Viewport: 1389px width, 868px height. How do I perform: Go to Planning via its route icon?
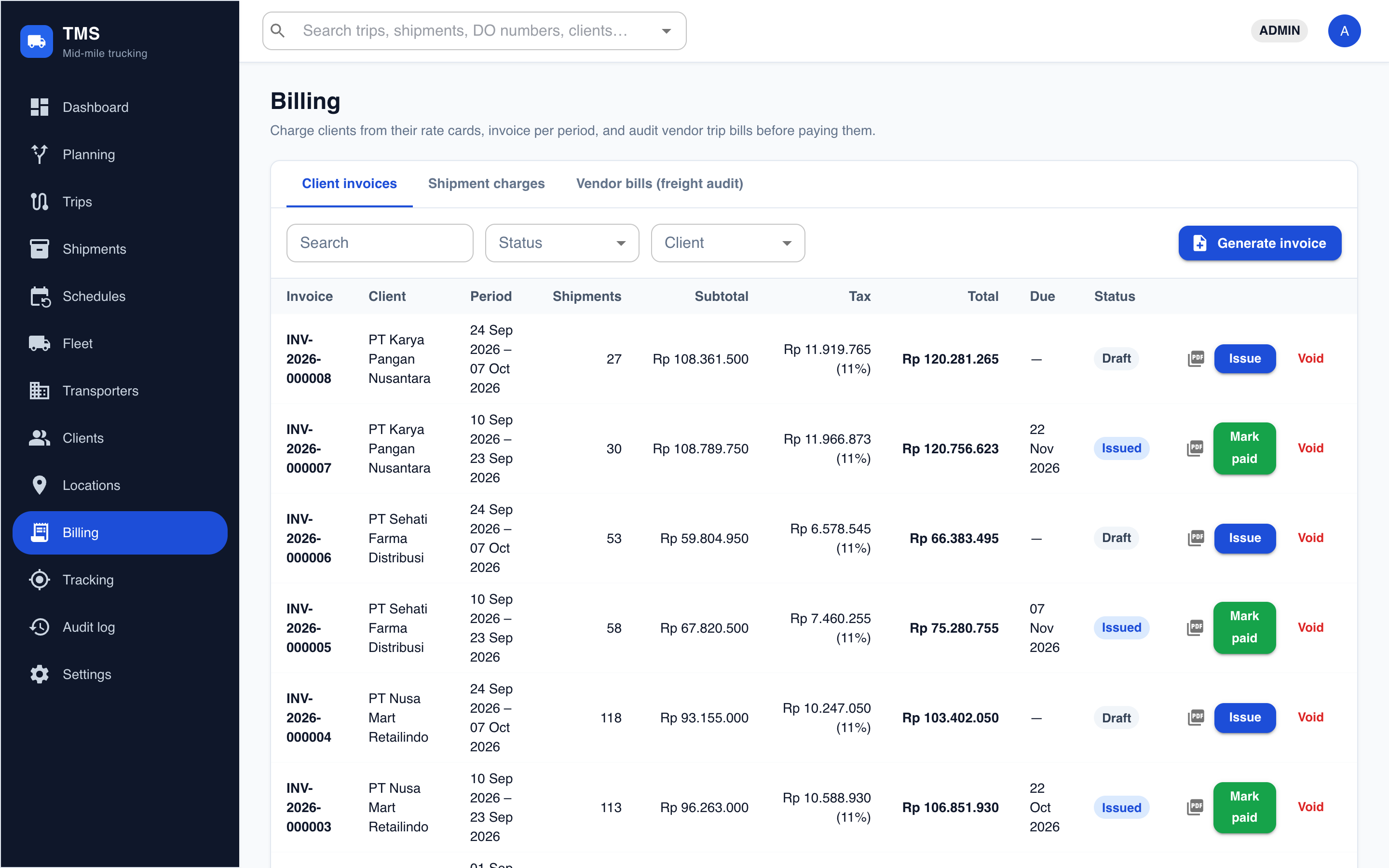39,154
